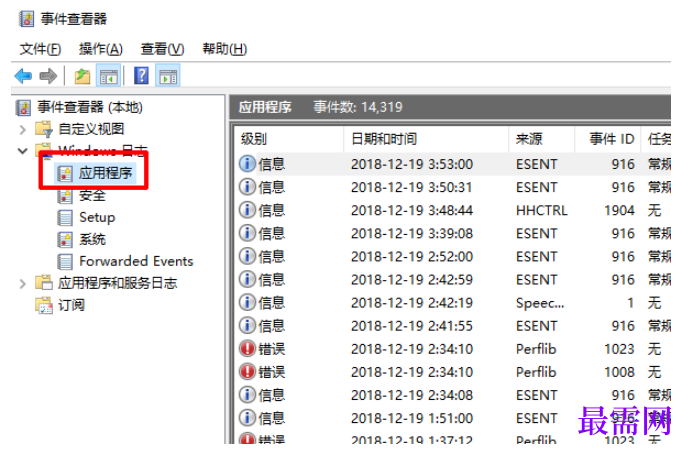
Task: Sort by 事件 ID column header
Action: (x=608, y=139)
